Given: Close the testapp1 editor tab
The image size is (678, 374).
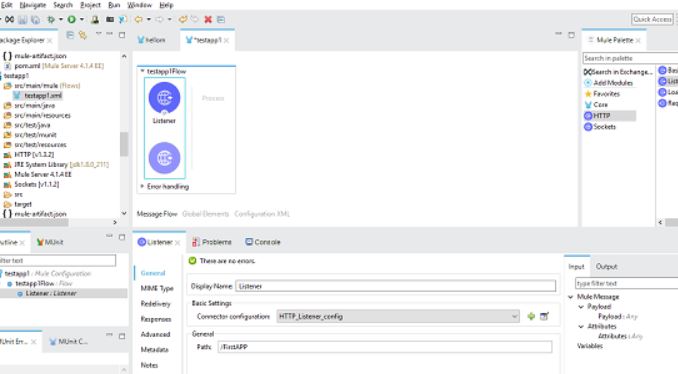Looking at the screenshot, I should click(227, 40).
